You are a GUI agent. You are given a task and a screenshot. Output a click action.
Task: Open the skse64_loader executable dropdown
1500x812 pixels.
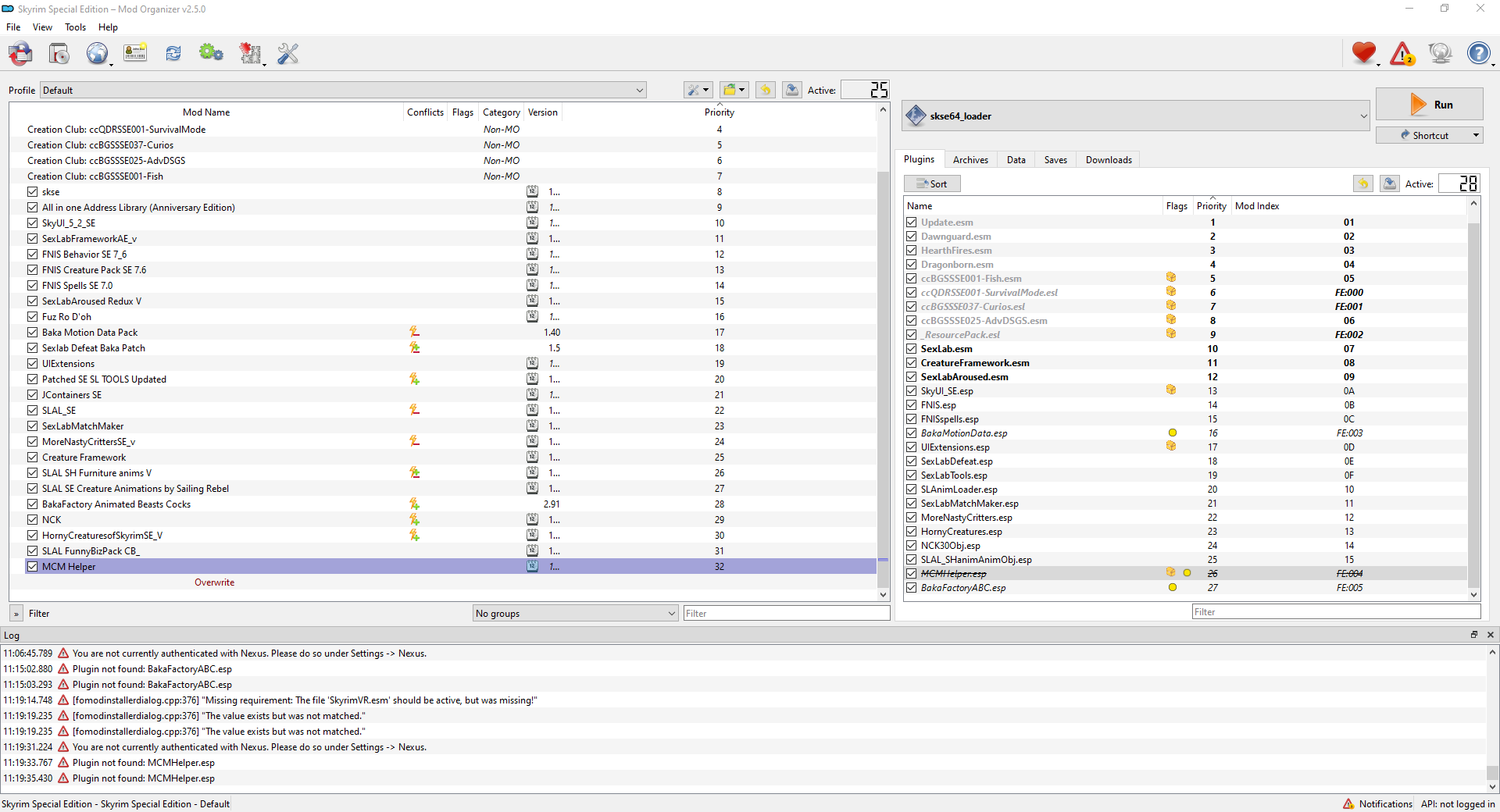pyautogui.click(x=1136, y=116)
